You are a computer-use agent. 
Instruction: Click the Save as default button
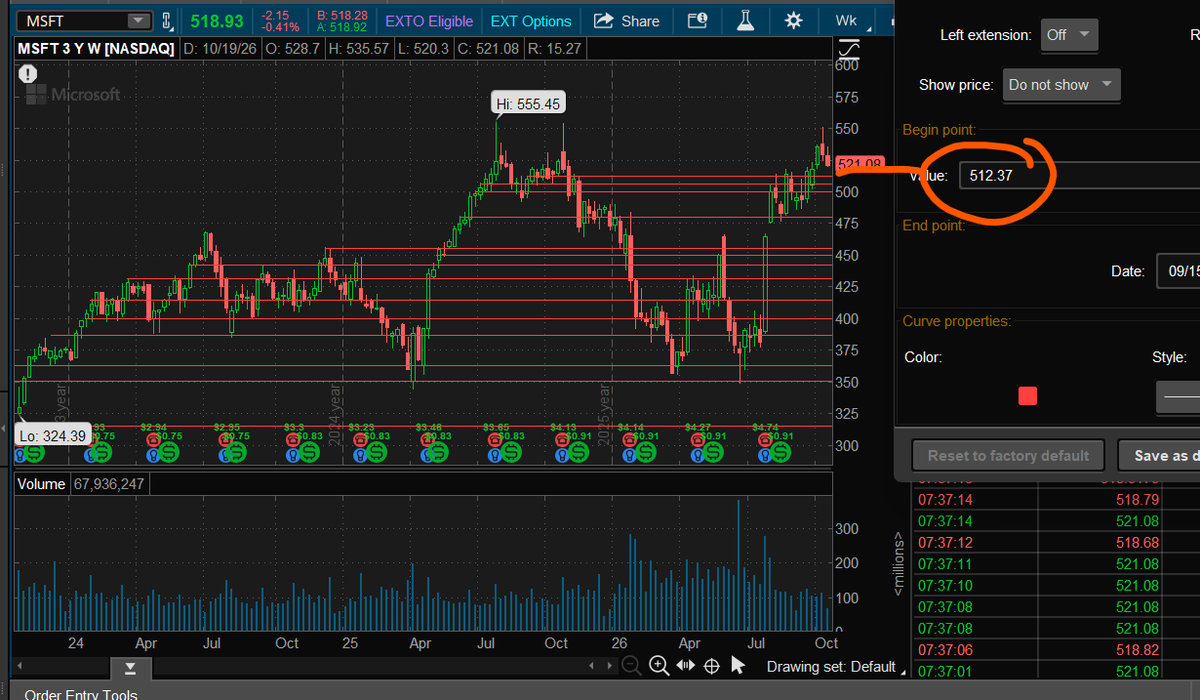pyautogui.click(x=1160, y=455)
